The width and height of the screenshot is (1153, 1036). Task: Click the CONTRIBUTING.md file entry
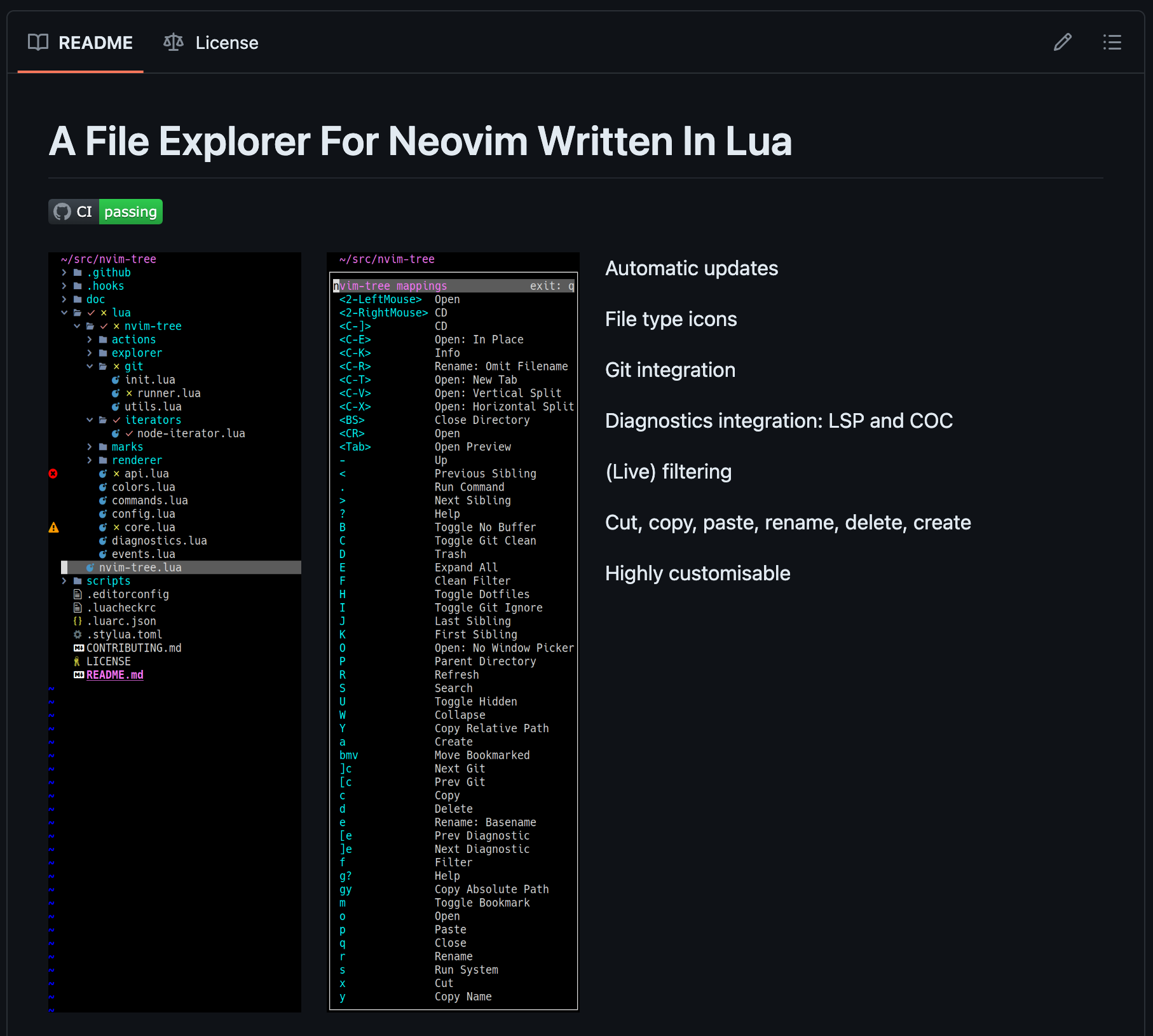[x=133, y=648]
